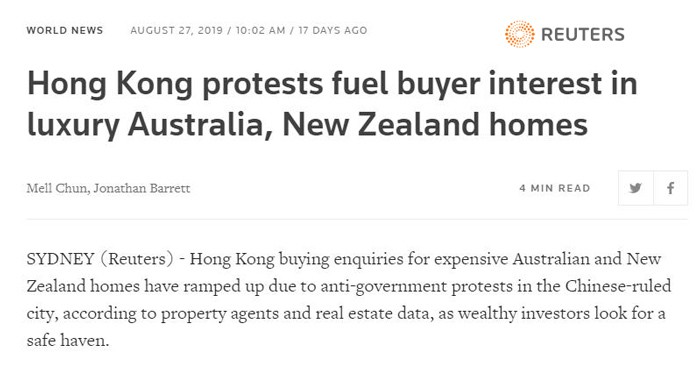Click the REUTERS wordmark text
This screenshot has height=370, width=700.
tap(583, 34)
